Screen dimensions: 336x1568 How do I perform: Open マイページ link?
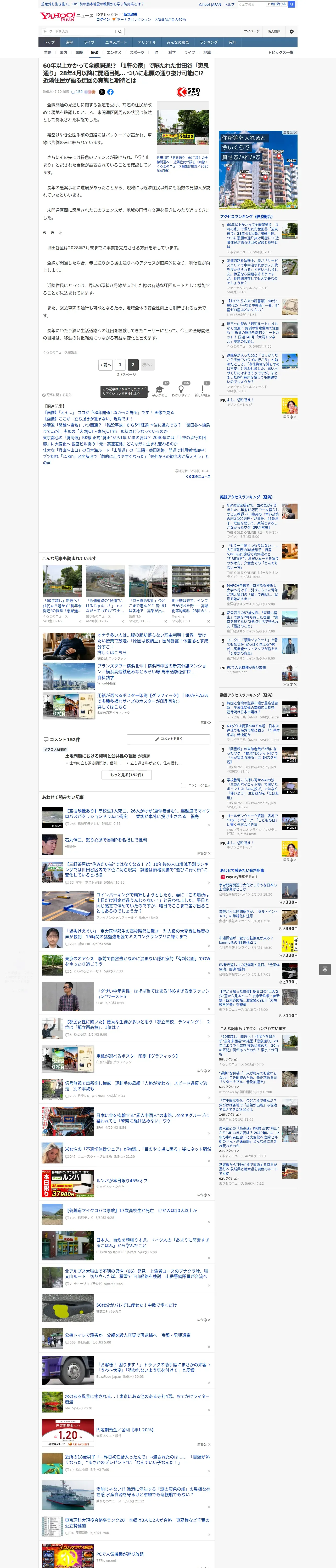(x=252, y=32)
